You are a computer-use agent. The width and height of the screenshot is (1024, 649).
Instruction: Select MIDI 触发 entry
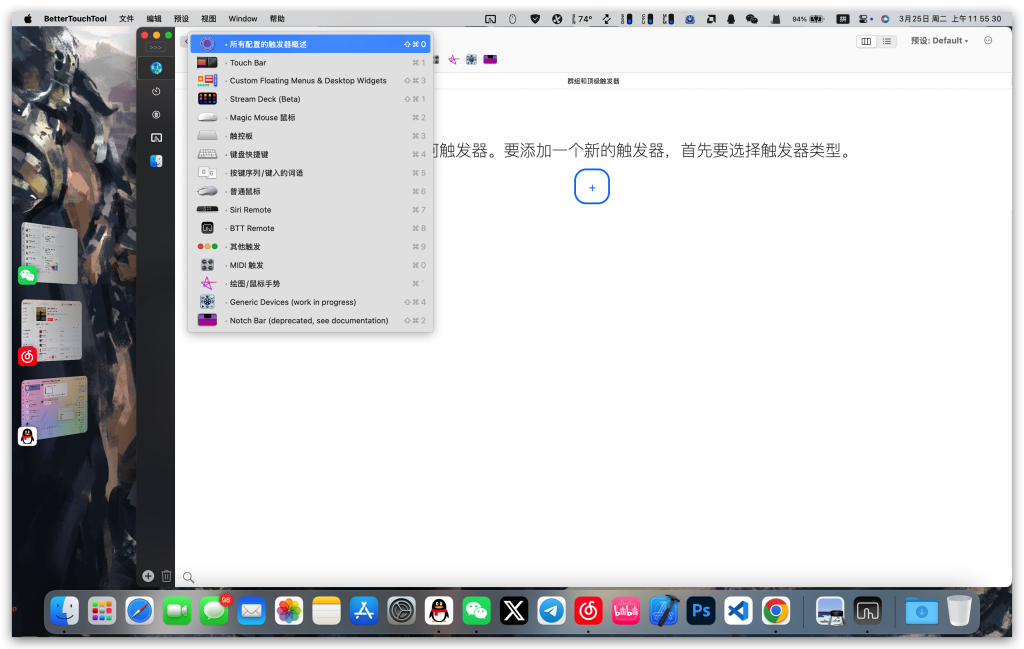point(310,265)
